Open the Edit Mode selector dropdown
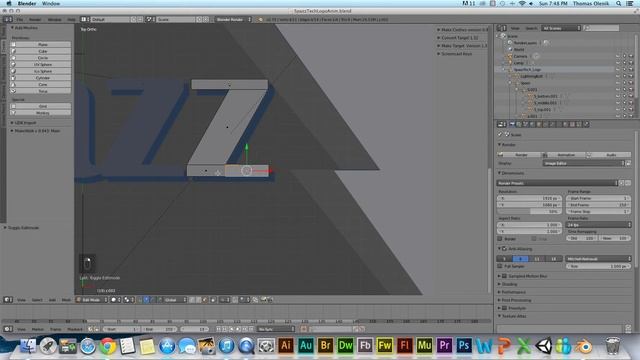Screen dimensions: 640x360 tap(92, 300)
